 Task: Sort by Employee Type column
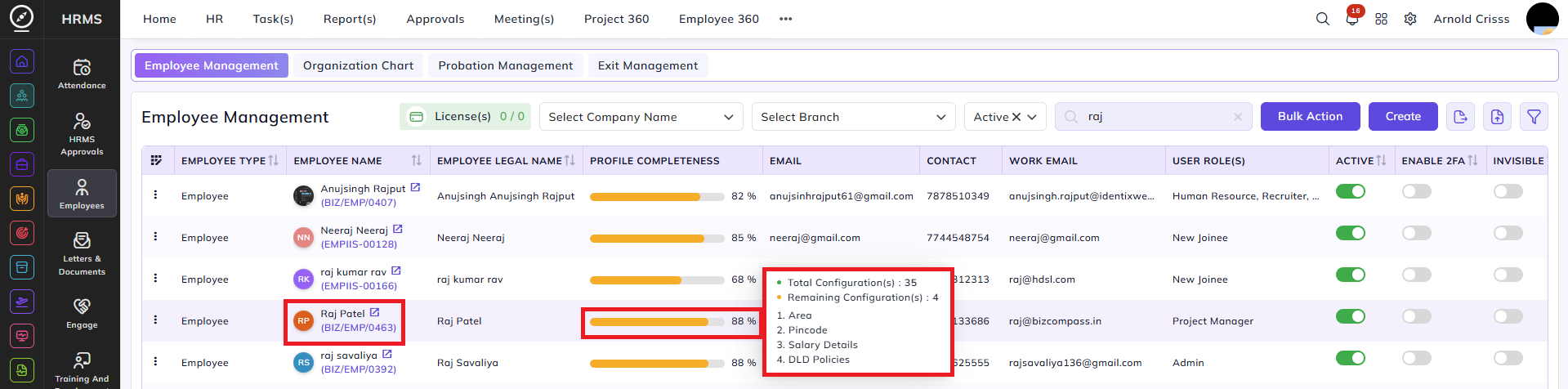(273, 160)
